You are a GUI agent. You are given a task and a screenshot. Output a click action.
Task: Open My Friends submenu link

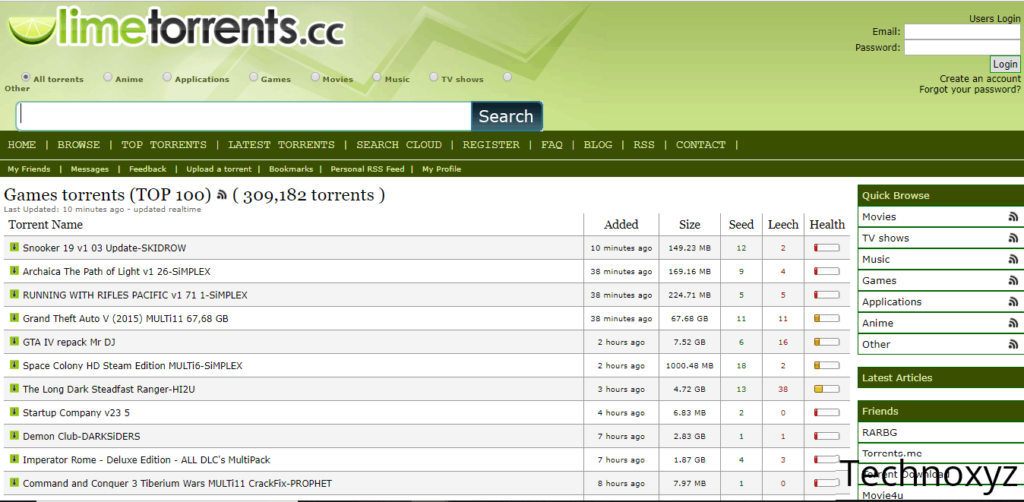pos(29,169)
